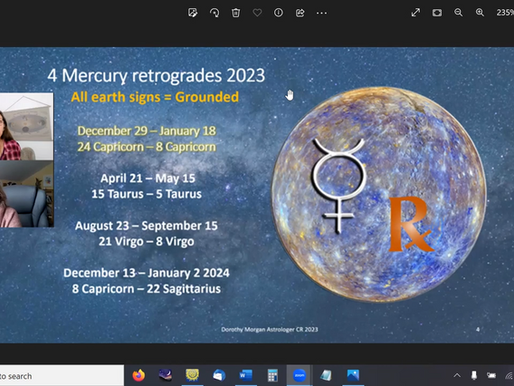The width and height of the screenshot is (514, 386).
Task: Zoom in with the plus magnifier
Action: [x=480, y=13]
